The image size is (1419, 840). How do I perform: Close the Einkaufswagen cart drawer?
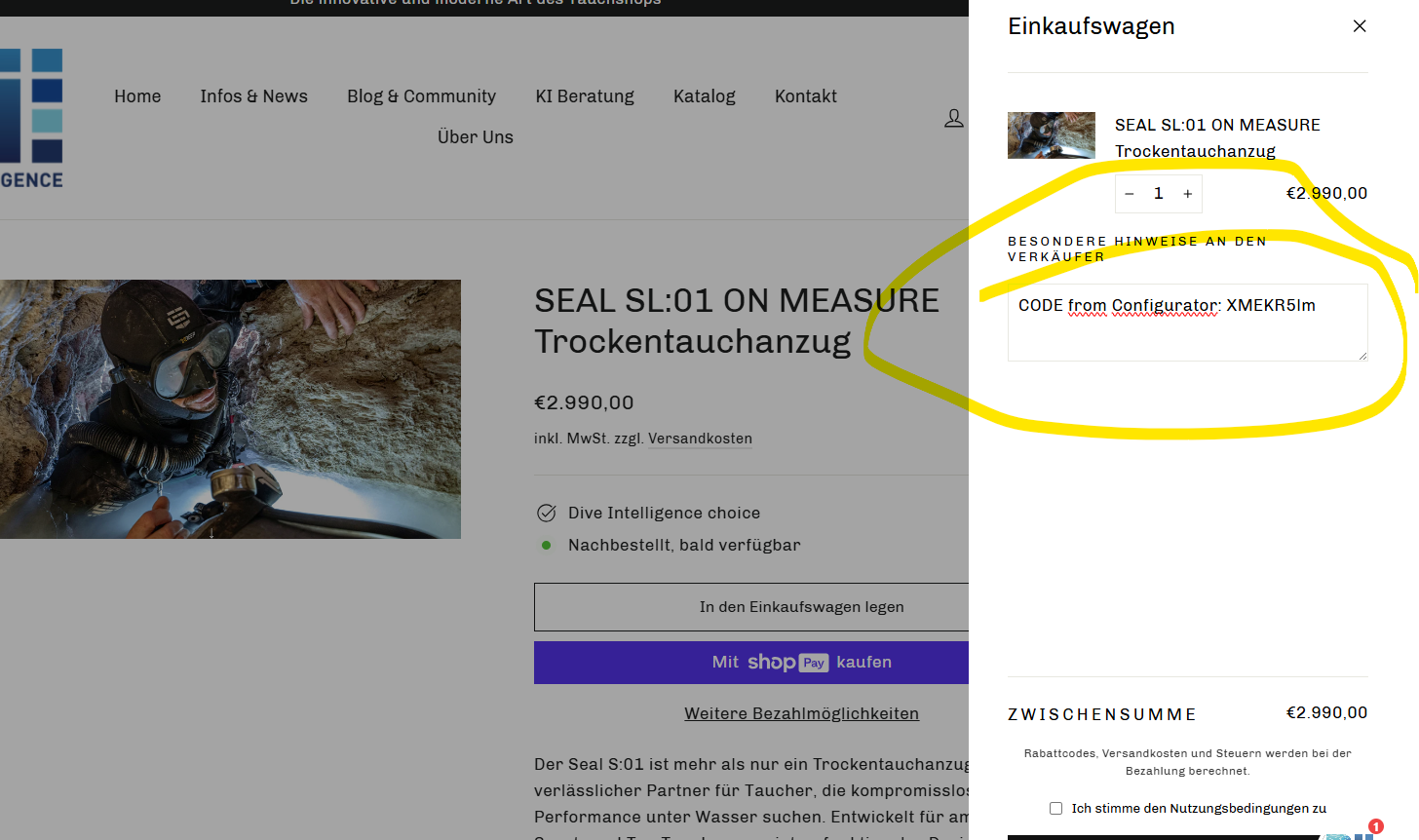click(1360, 26)
